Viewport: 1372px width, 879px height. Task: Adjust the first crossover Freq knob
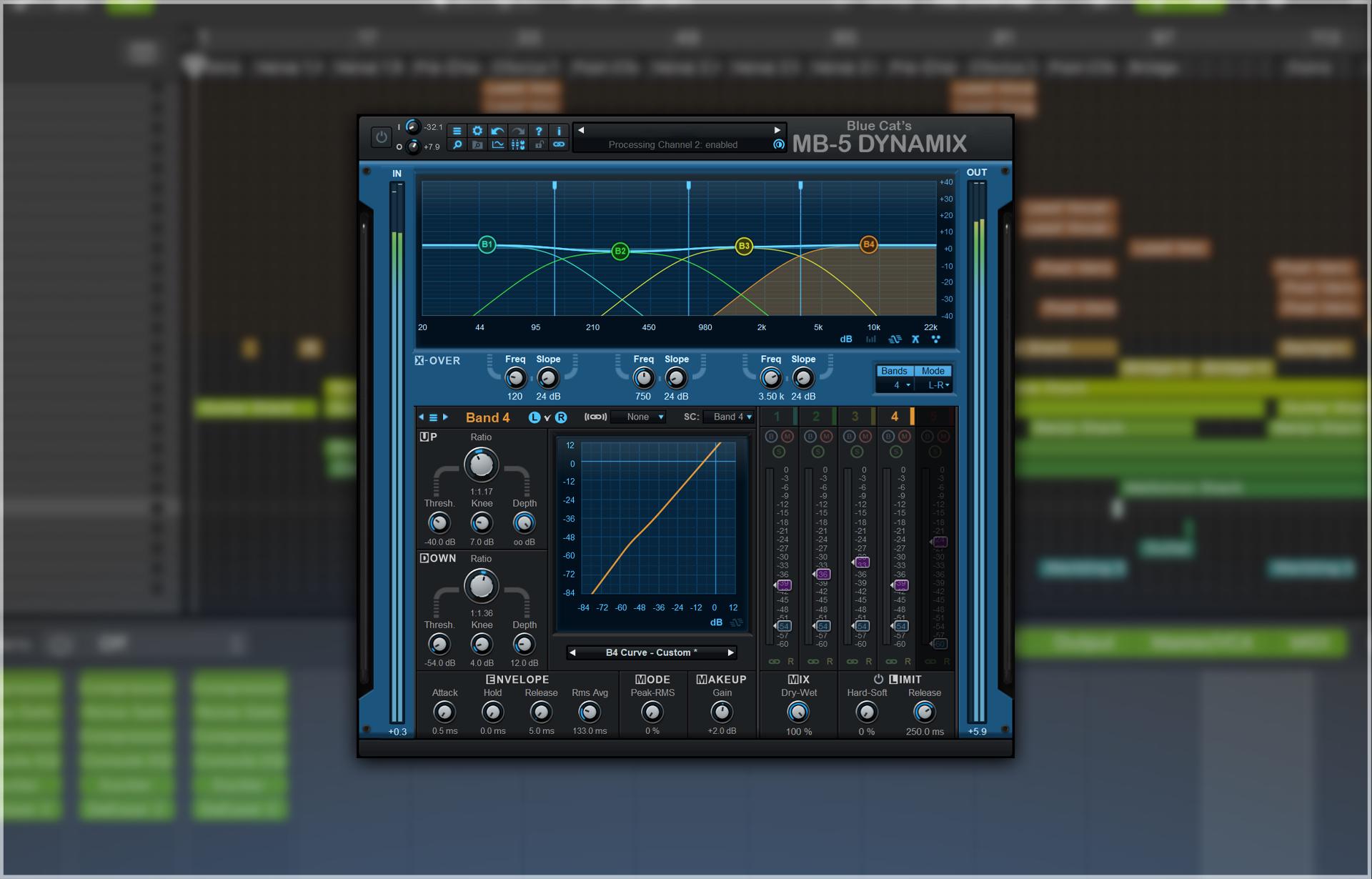[515, 378]
